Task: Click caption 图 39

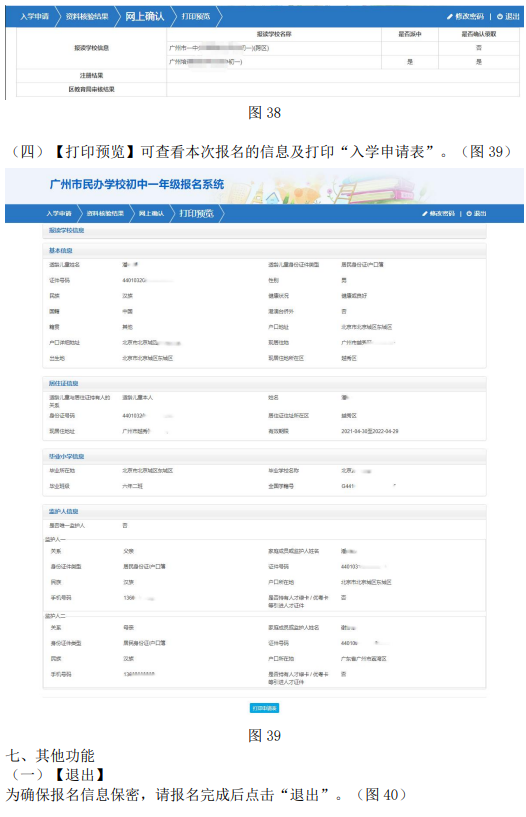Action: click(264, 735)
